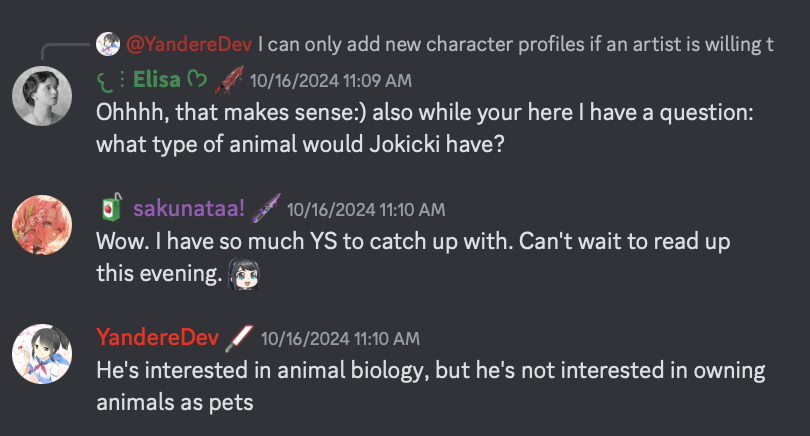Viewport: 810px width, 436px height.
Task: Open Elisa's profile picture
Action: (42, 96)
